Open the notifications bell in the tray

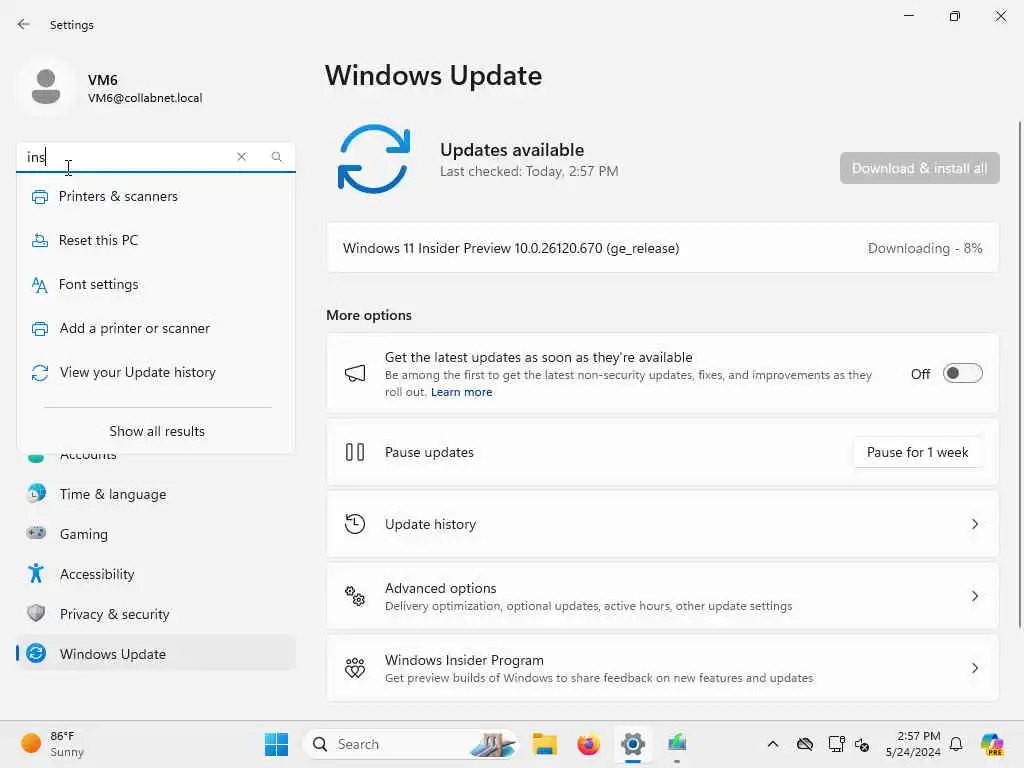click(x=956, y=744)
